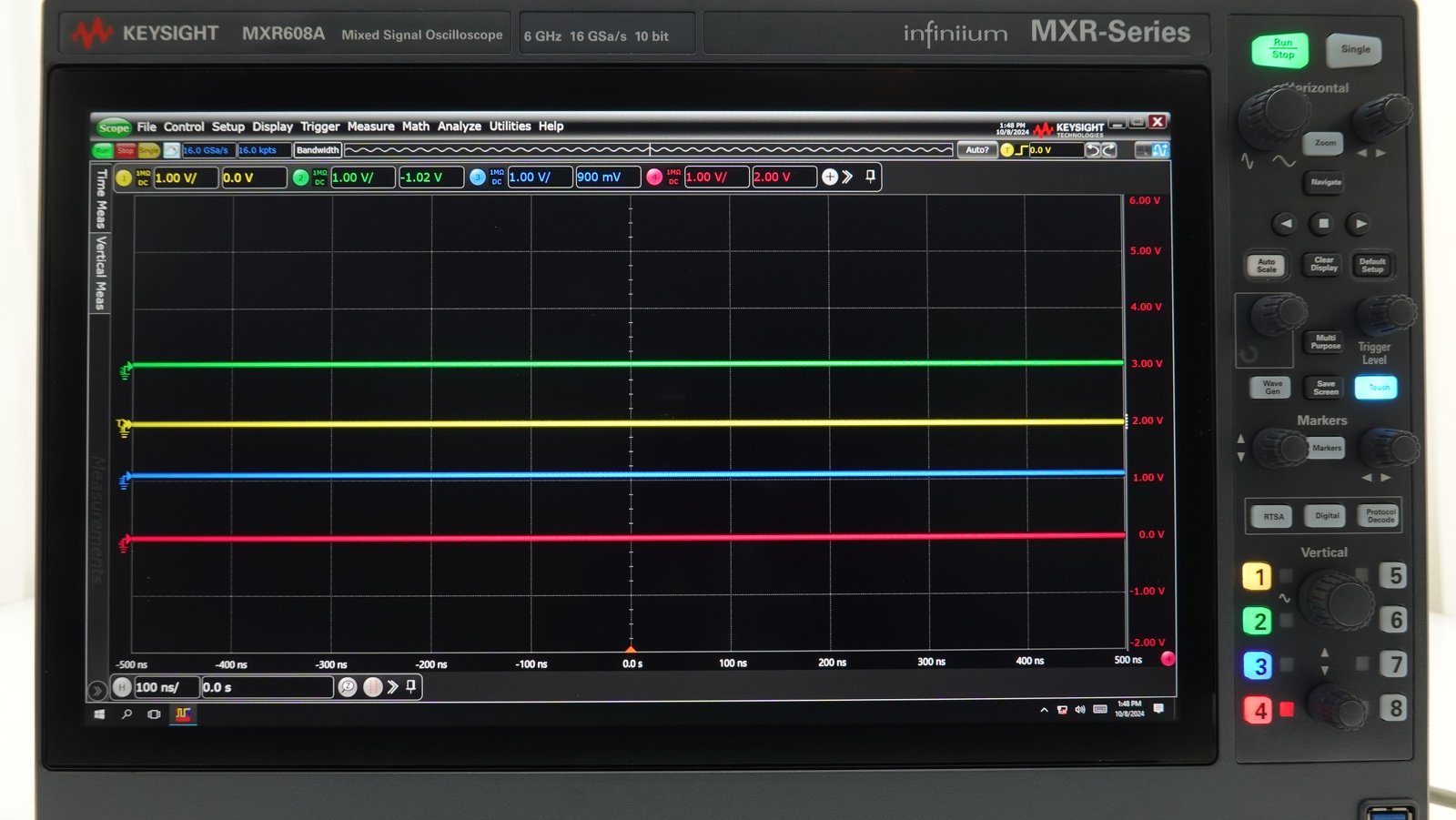
Task: Click the trigger level field 0.0 V
Action: point(1057,150)
